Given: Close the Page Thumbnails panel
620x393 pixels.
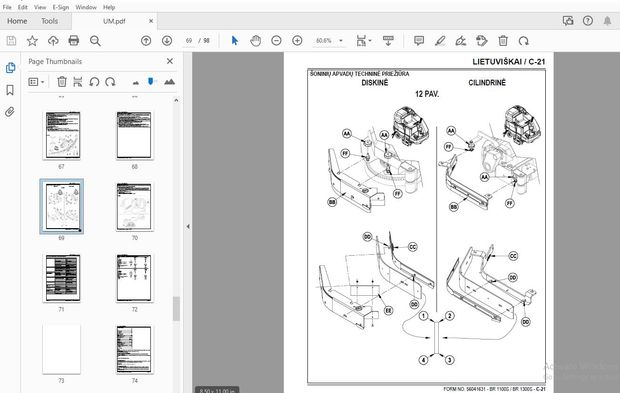Looking at the screenshot, I should 170,61.
